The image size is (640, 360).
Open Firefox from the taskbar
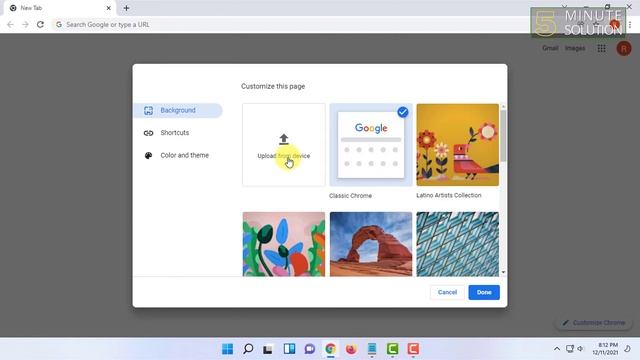351,349
